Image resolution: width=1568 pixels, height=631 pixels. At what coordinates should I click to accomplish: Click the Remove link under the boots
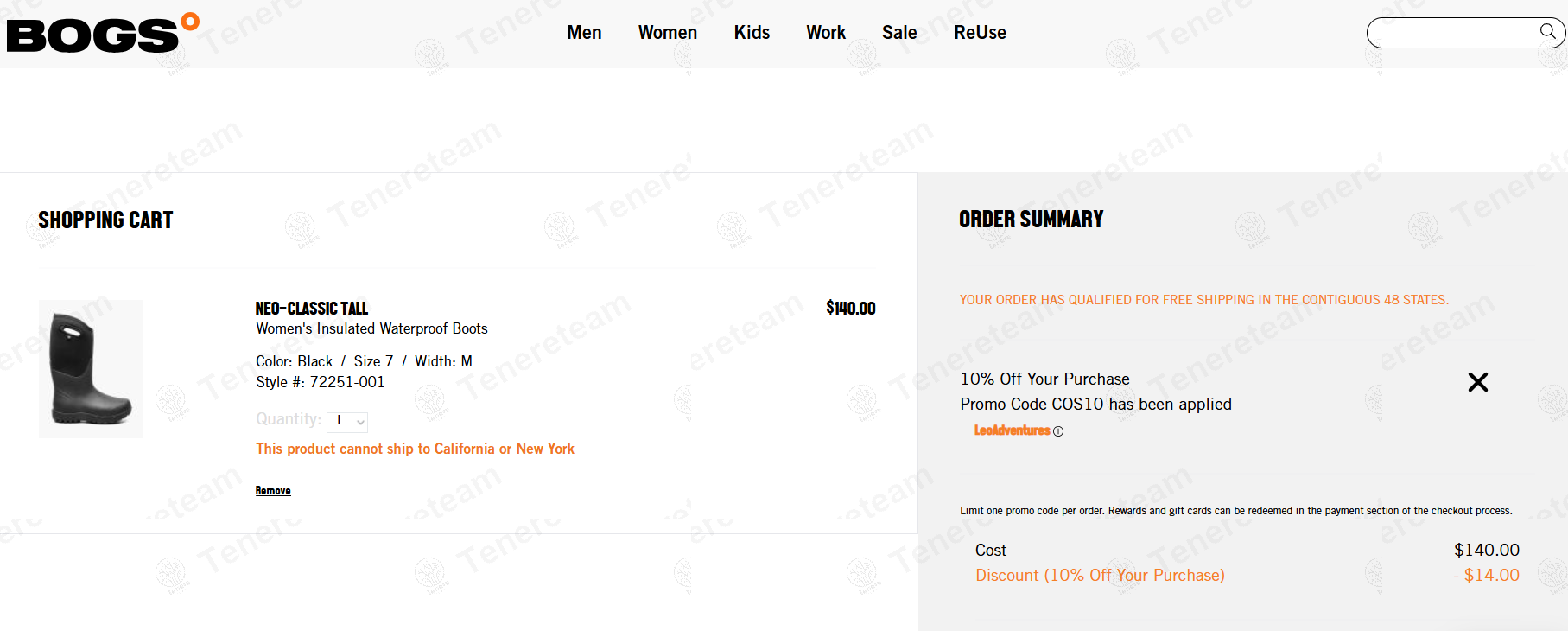click(x=273, y=491)
